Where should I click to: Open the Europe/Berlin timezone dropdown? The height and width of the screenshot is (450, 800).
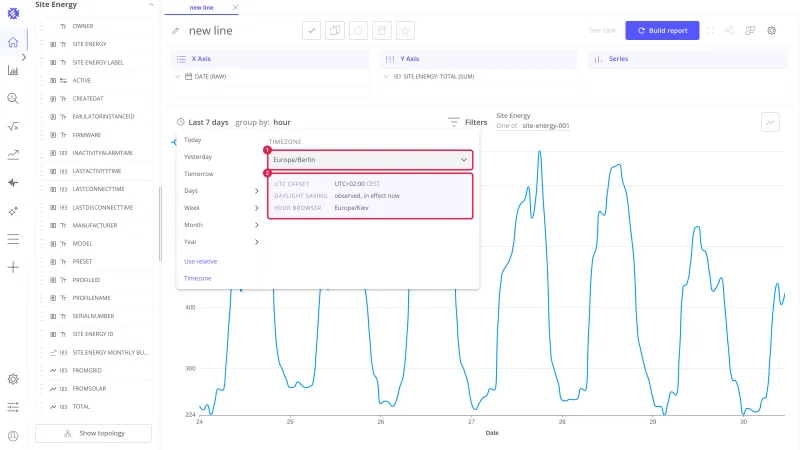point(370,160)
